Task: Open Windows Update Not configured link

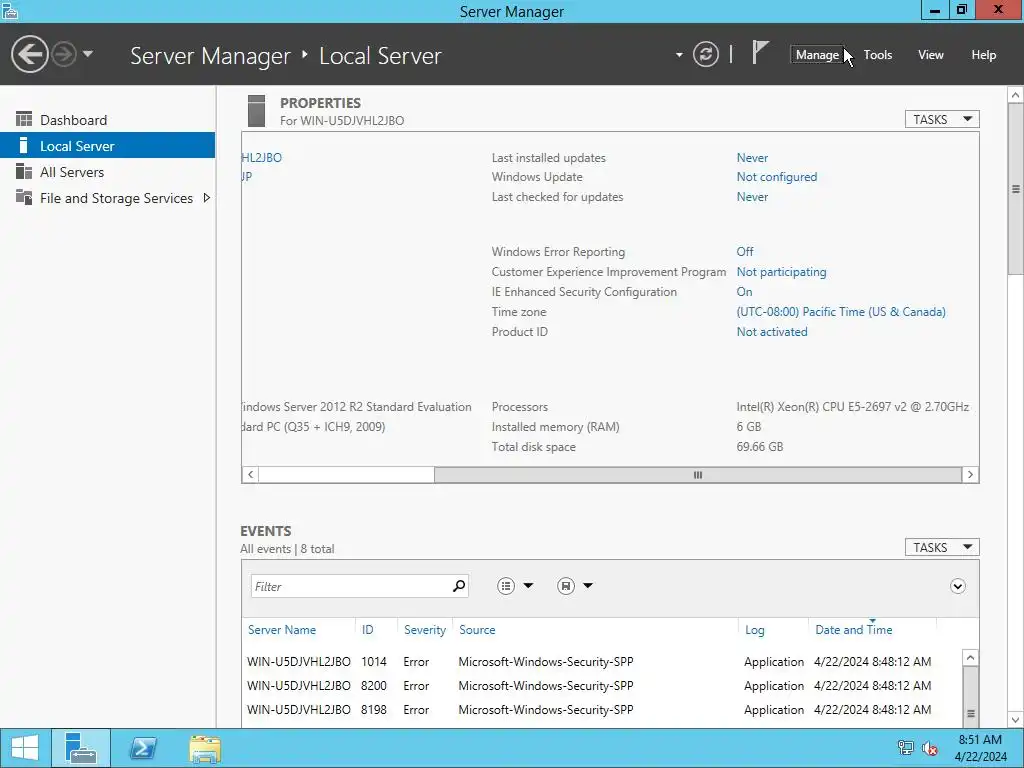Action: point(776,177)
